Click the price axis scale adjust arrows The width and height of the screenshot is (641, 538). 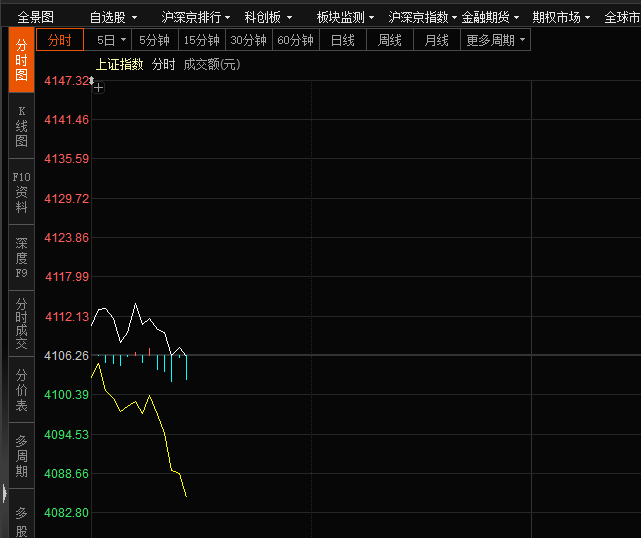pyautogui.click(x=91, y=80)
